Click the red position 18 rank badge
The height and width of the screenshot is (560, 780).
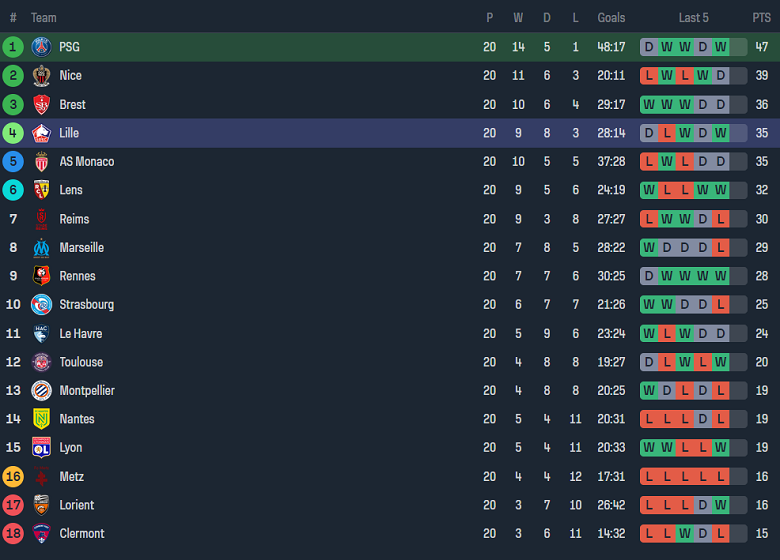(x=13, y=534)
